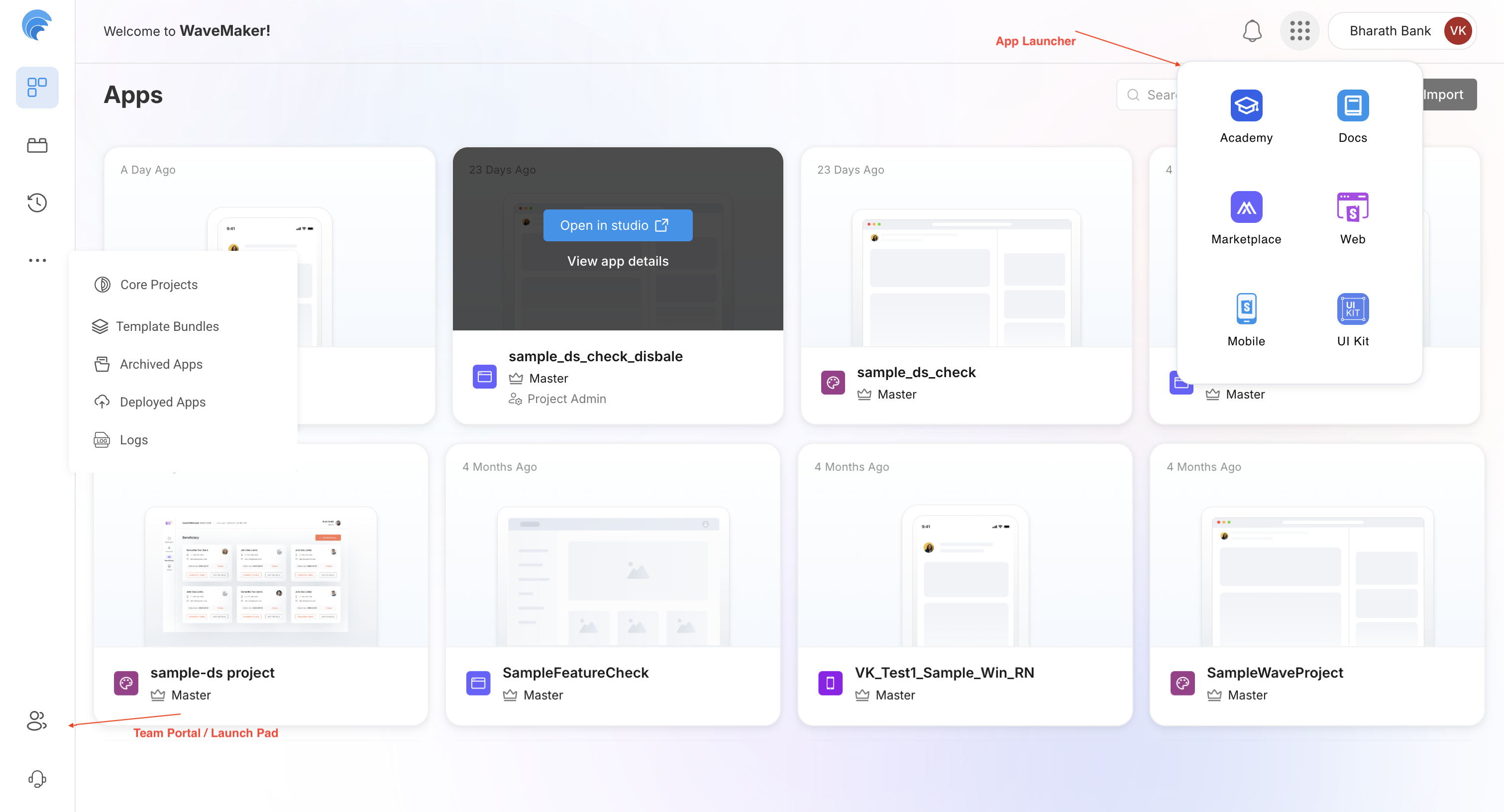Open the support headset icon in sidebar
The image size is (1504, 812).
click(x=37, y=778)
